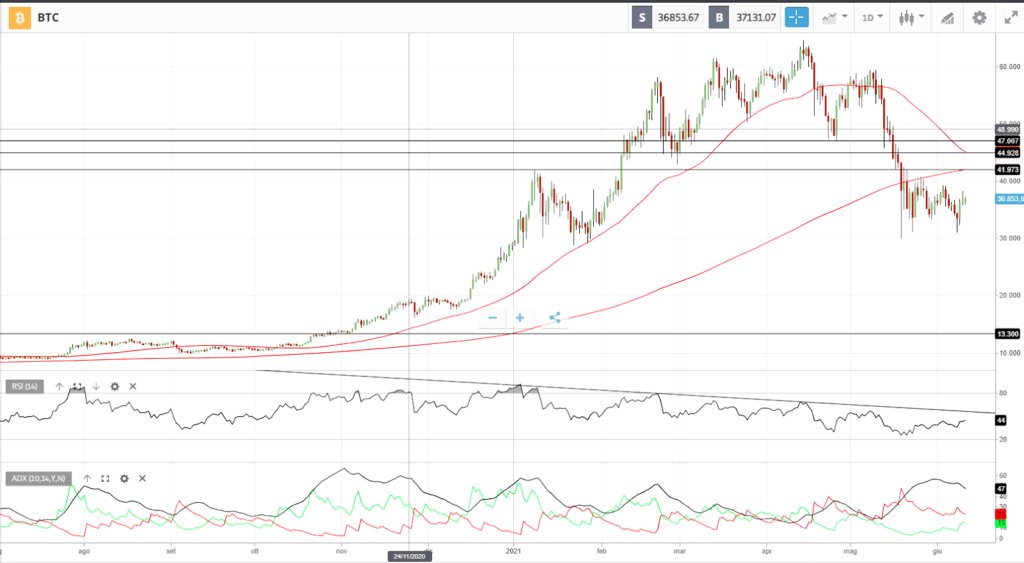Image resolution: width=1024 pixels, height=563 pixels.
Task: Click the apr label on time axis
Action: point(767,551)
